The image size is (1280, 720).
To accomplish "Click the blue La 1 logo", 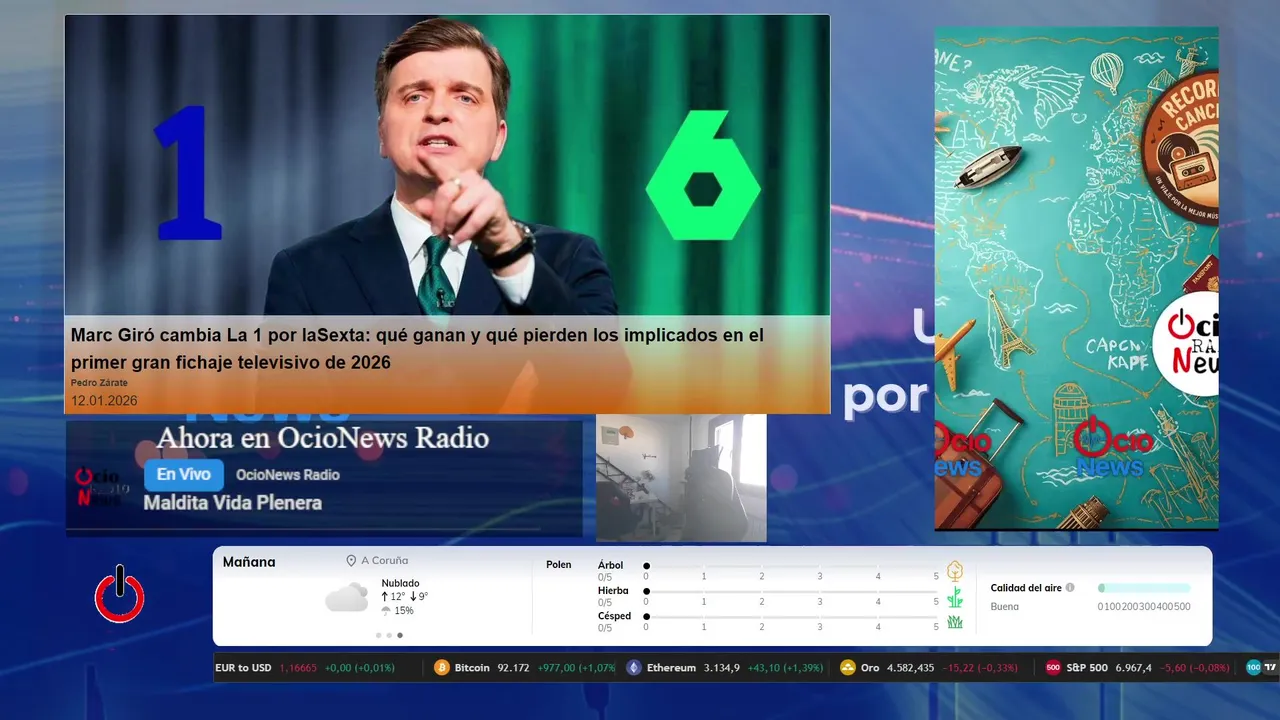I will pyautogui.click(x=187, y=172).
